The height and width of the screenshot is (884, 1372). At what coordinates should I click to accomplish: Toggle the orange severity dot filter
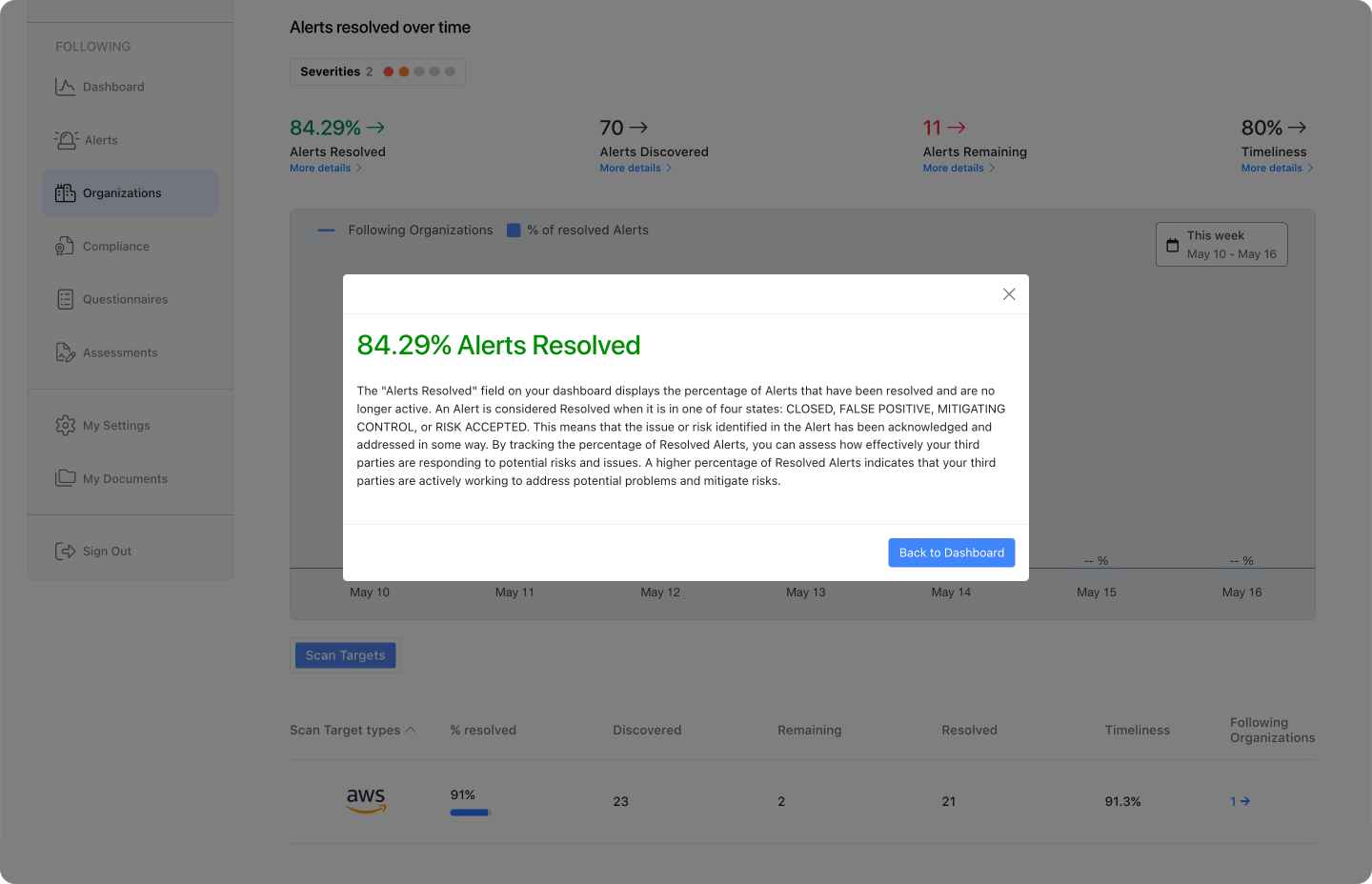(x=404, y=71)
